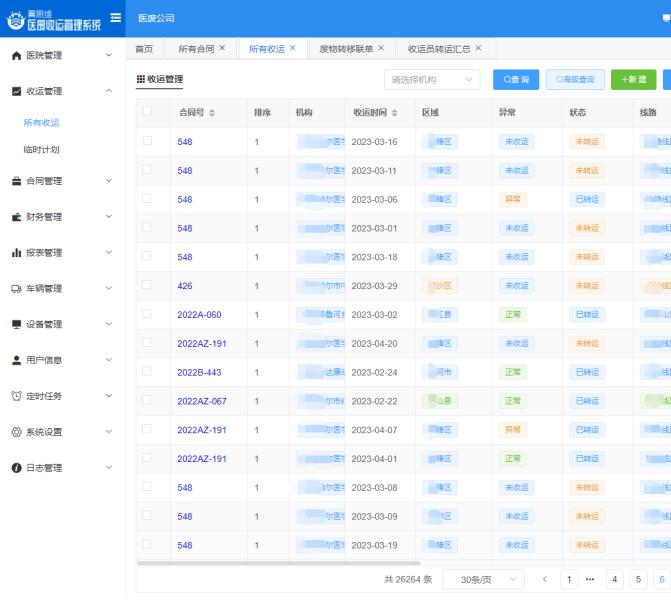
Task: Toggle the select-all checkbox in table header
Action: coord(147,112)
